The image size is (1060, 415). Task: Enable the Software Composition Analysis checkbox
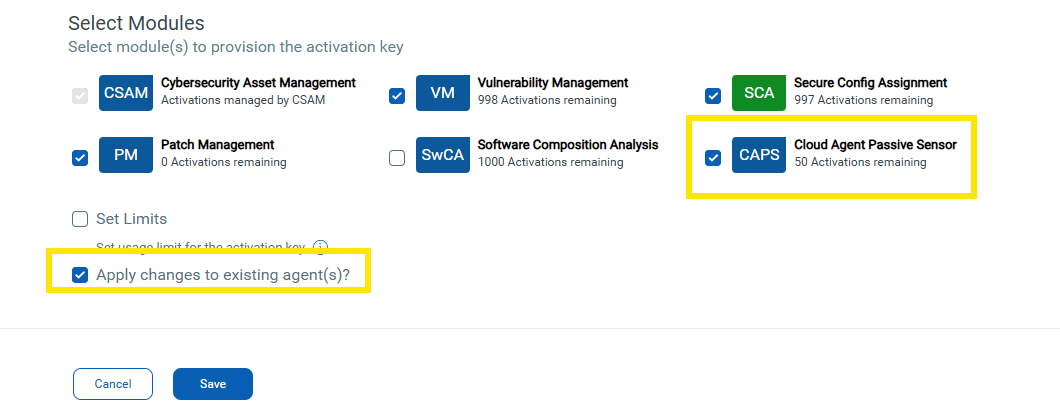397,158
